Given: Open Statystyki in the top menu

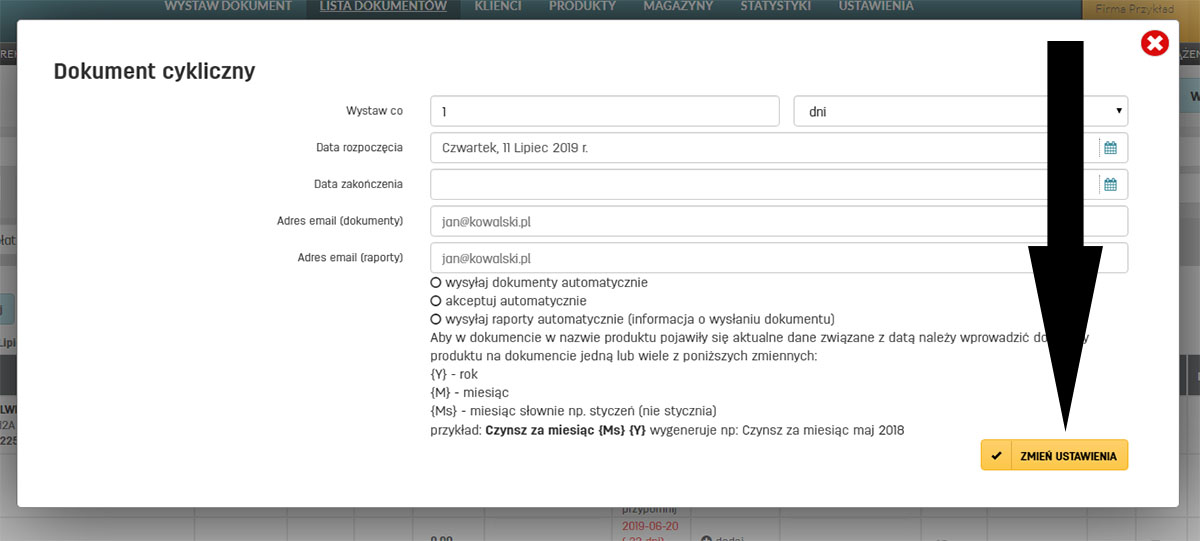Looking at the screenshot, I should [x=775, y=7].
